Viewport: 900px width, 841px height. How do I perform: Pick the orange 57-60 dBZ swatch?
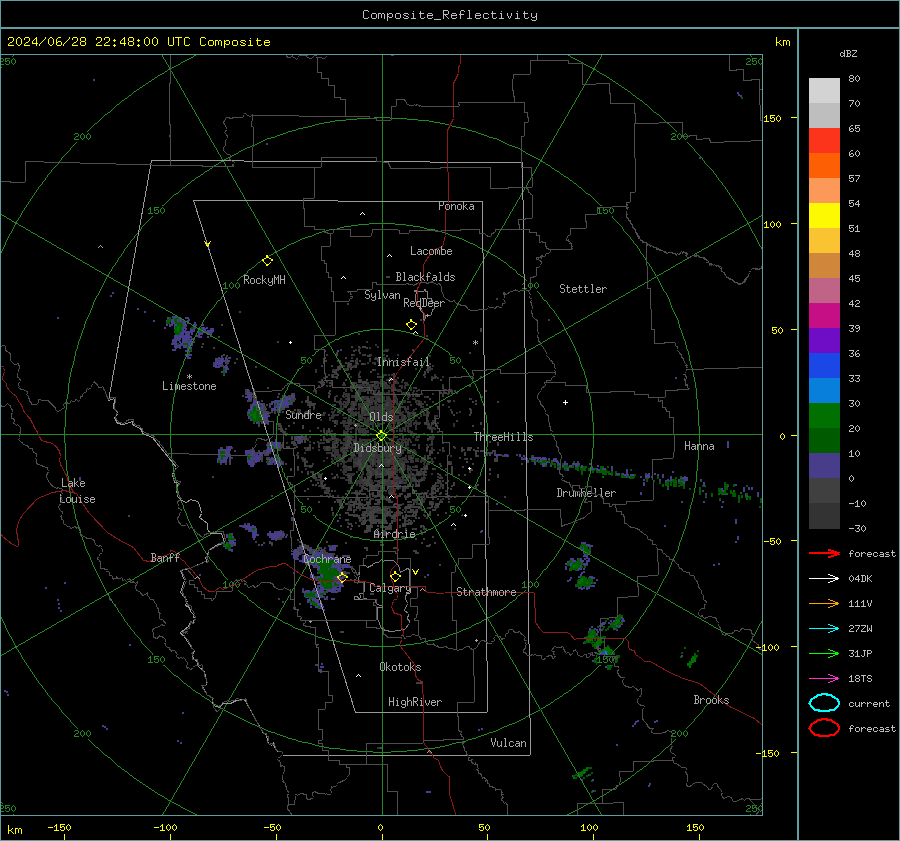tap(824, 166)
